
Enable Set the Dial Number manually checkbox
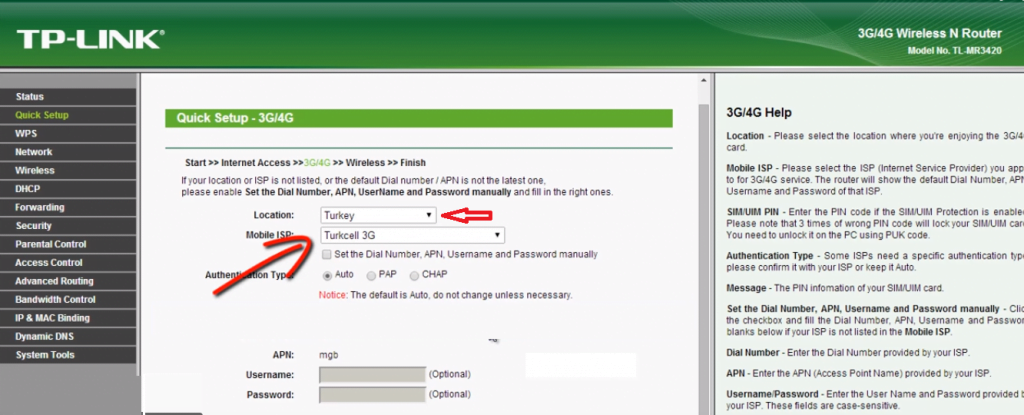[327, 254]
